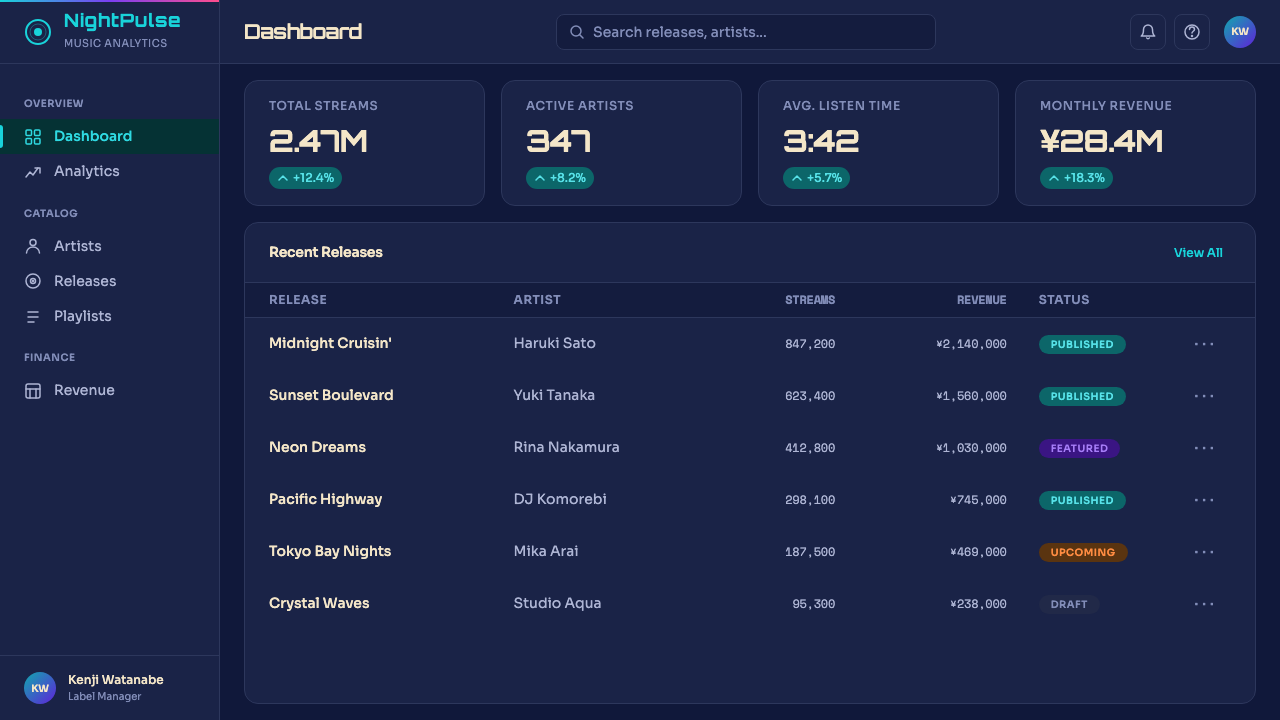The height and width of the screenshot is (720, 1280).
Task: Open the Tokyo Bay Nights release
Action: [330, 551]
